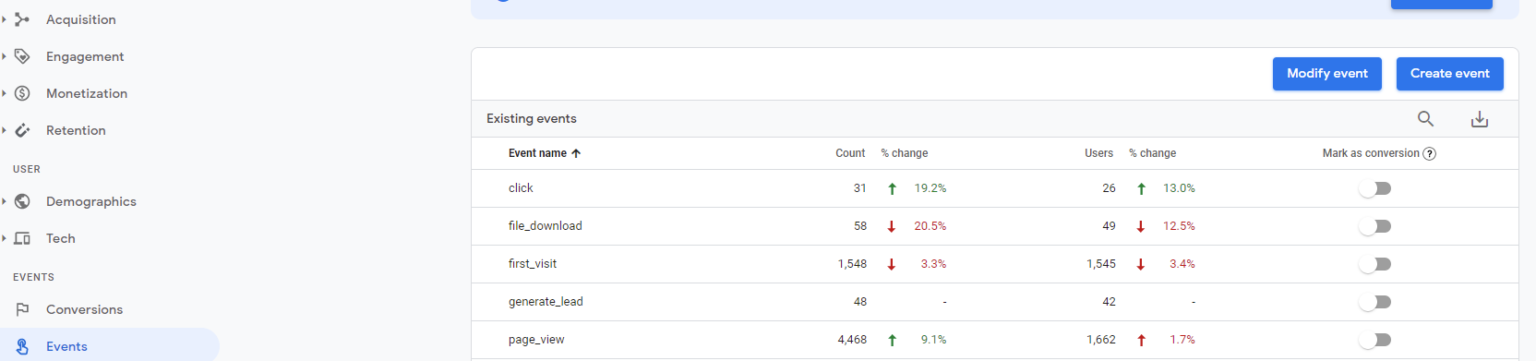1536x361 pixels.
Task: Click the Modify event button
Action: click(x=1327, y=73)
